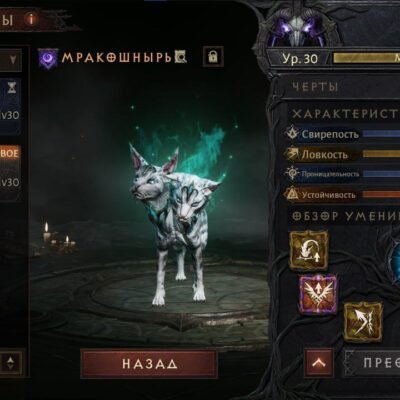This screenshot has height=400, width=400.
Task: Expand the red up-chevron button
Action: coord(319,363)
